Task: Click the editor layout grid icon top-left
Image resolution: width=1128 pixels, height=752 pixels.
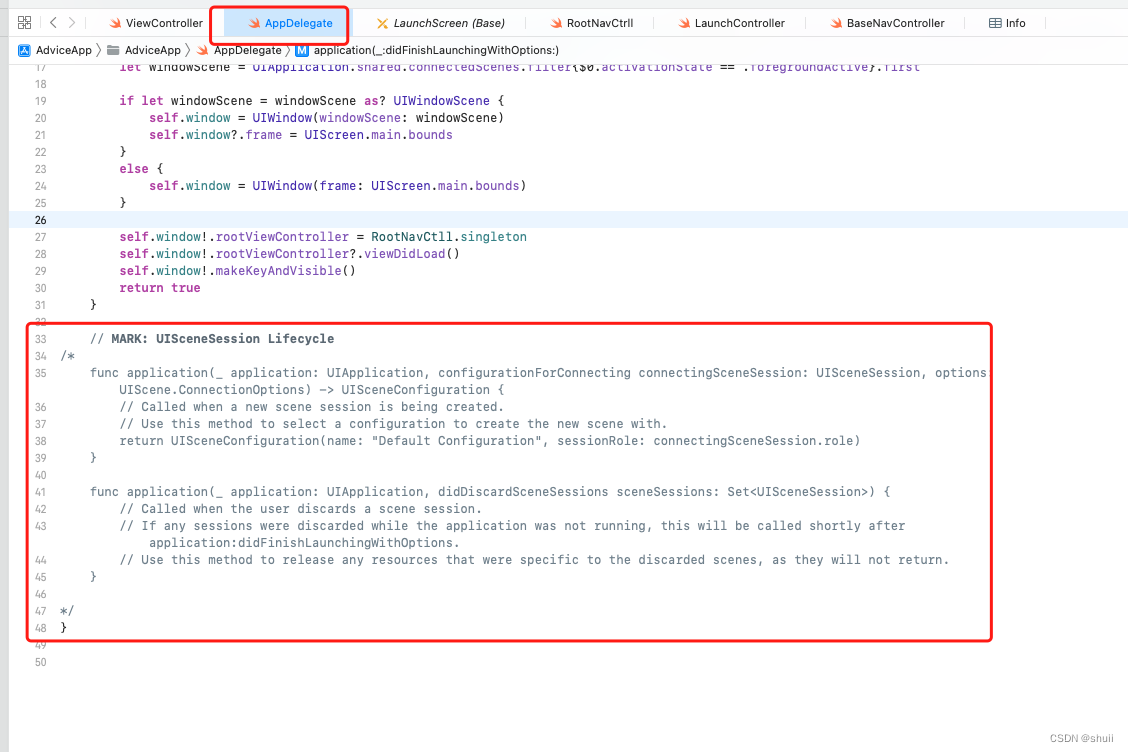Action: 26,22
